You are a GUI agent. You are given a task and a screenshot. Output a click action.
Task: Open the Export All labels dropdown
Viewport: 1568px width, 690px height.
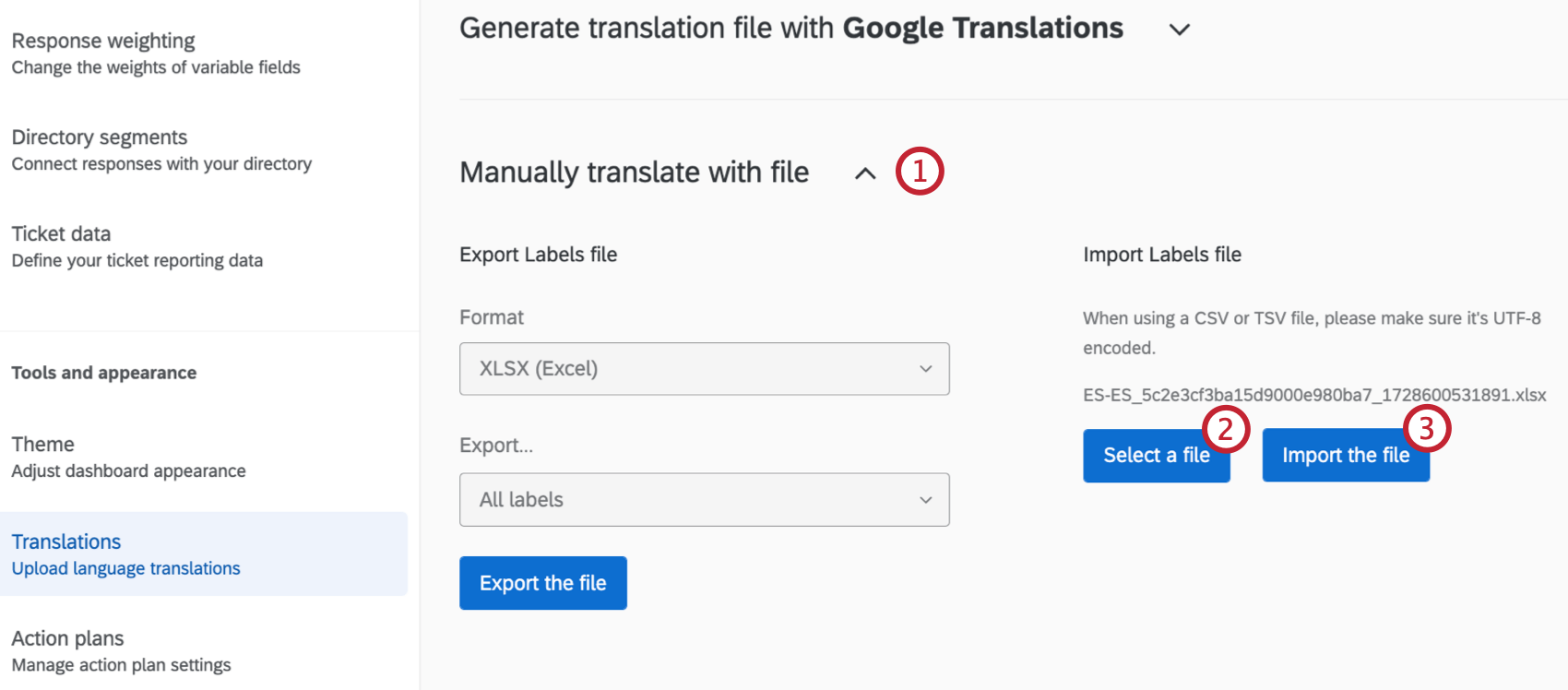coord(704,500)
